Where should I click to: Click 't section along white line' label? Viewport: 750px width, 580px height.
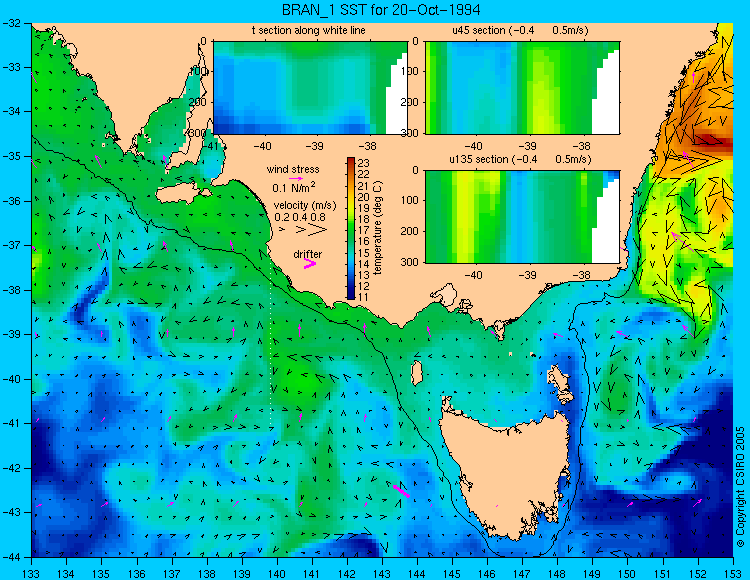[309, 30]
